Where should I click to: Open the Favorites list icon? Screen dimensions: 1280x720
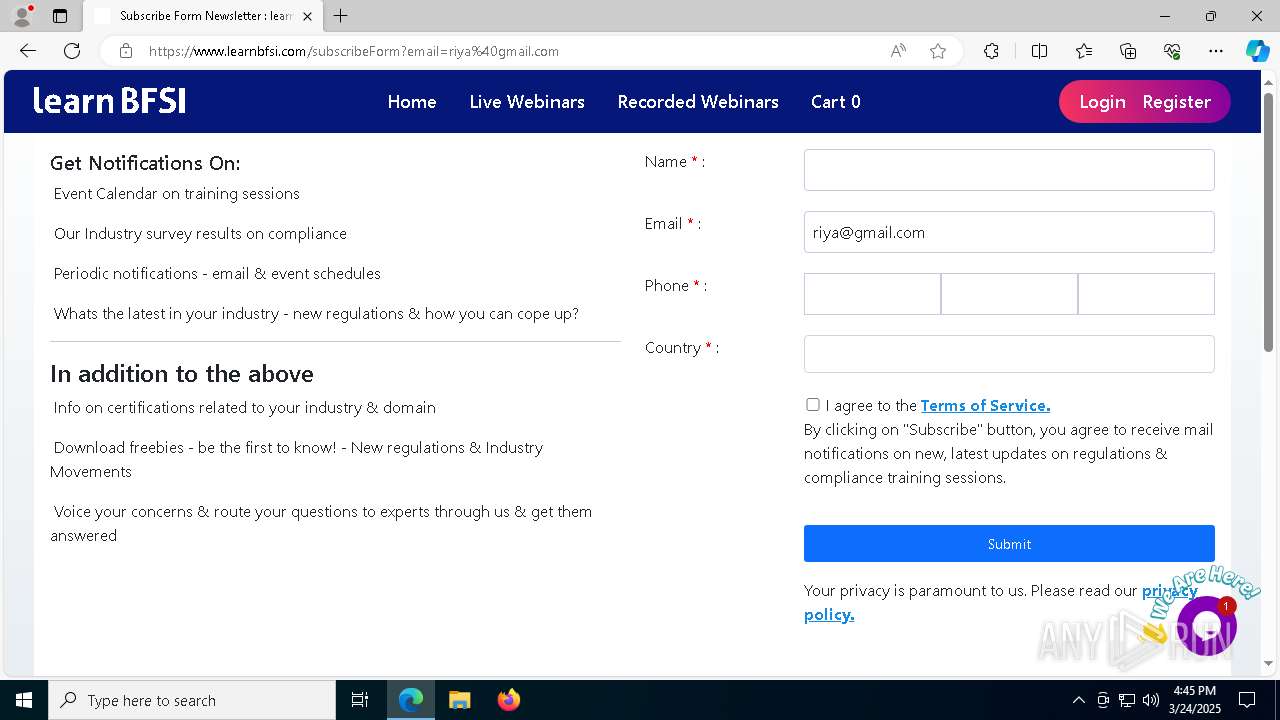1084,51
